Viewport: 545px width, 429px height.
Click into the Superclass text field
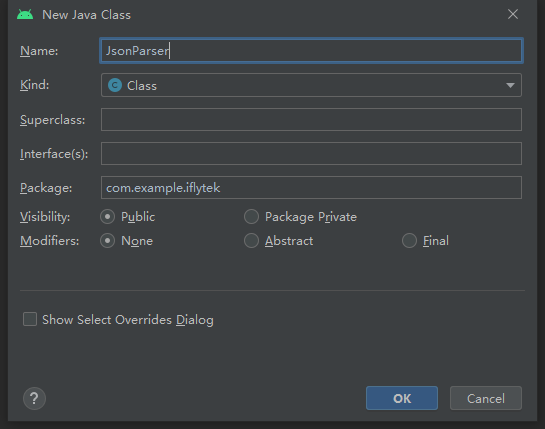(311, 120)
